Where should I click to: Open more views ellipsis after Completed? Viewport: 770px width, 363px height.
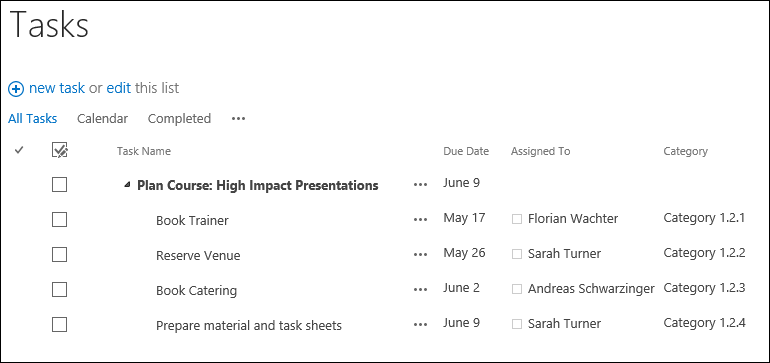[x=238, y=119]
